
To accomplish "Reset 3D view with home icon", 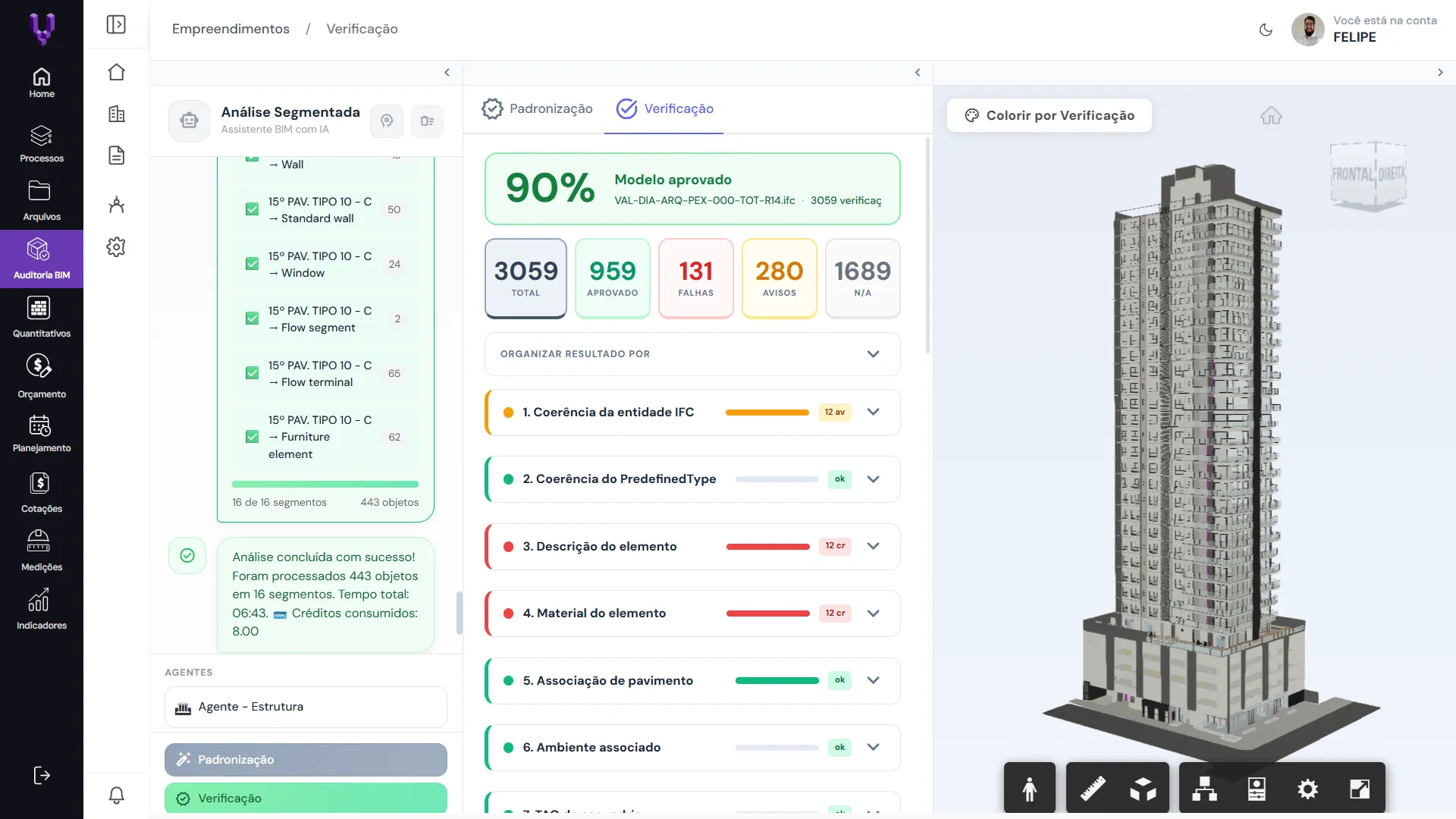I will (1271, 116).
